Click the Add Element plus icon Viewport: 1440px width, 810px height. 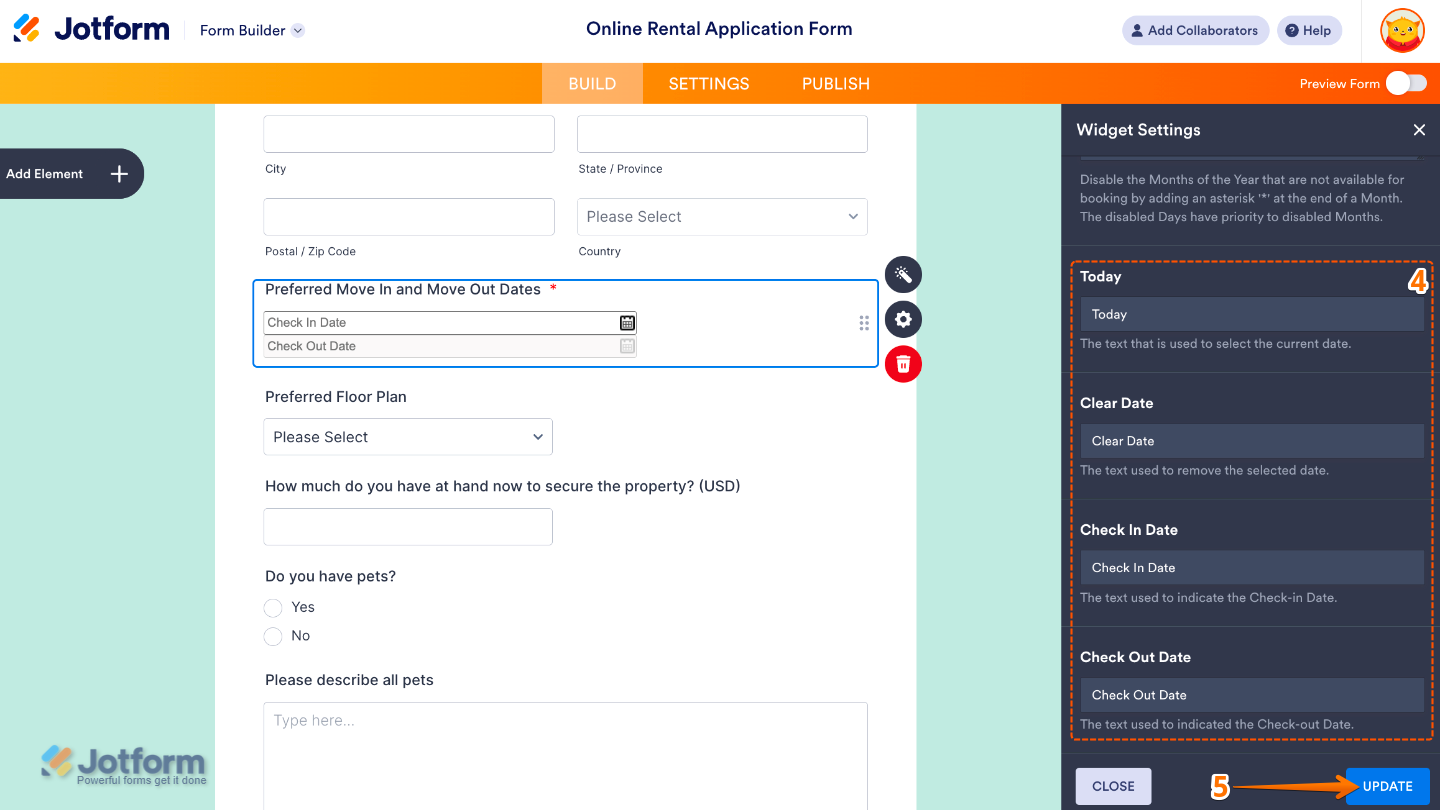(118, 173)
